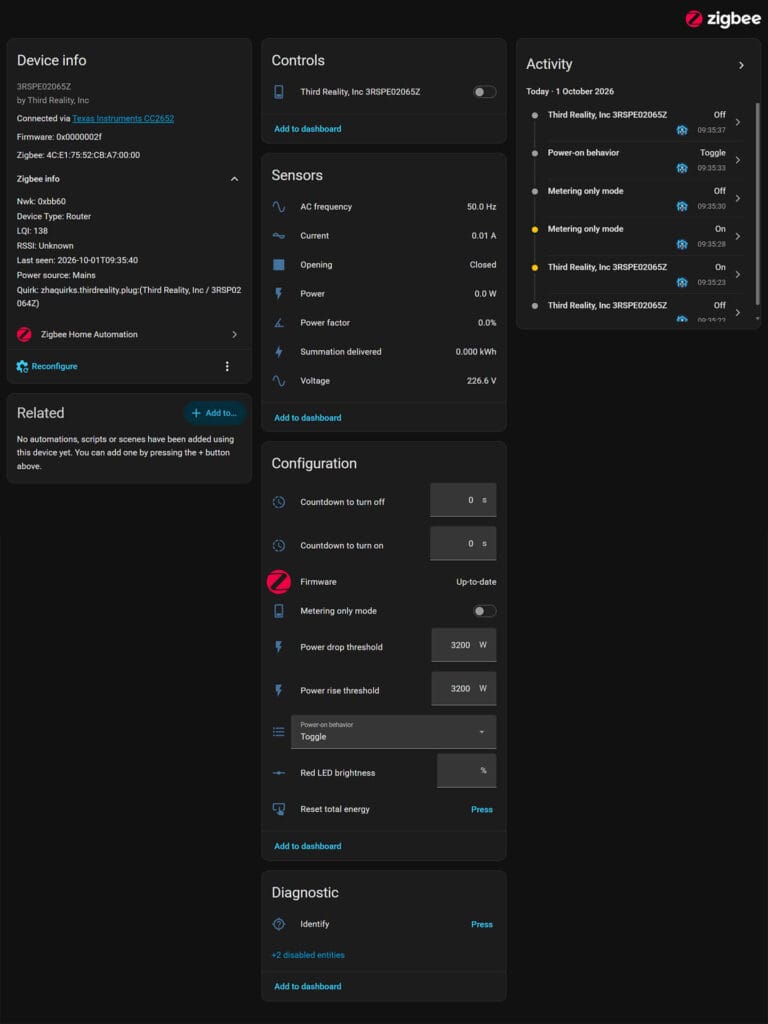Collapse the Zigbee info section

click(234, 179)
